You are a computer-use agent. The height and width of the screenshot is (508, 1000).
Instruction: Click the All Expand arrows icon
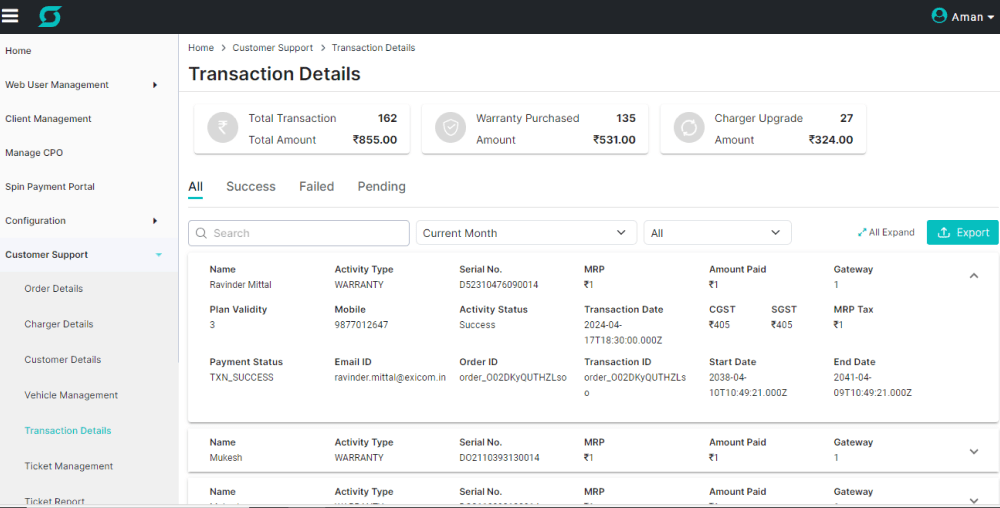(x=862, y=233)
